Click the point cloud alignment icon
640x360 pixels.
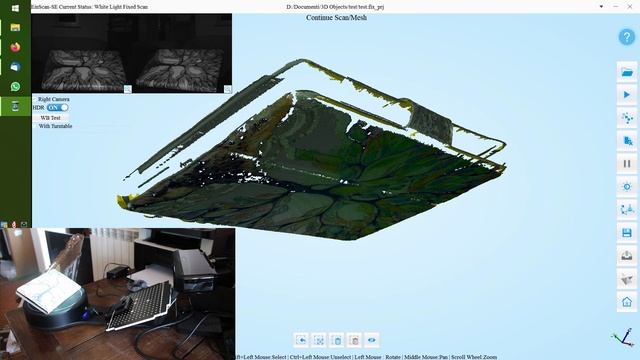click(627, 118)
